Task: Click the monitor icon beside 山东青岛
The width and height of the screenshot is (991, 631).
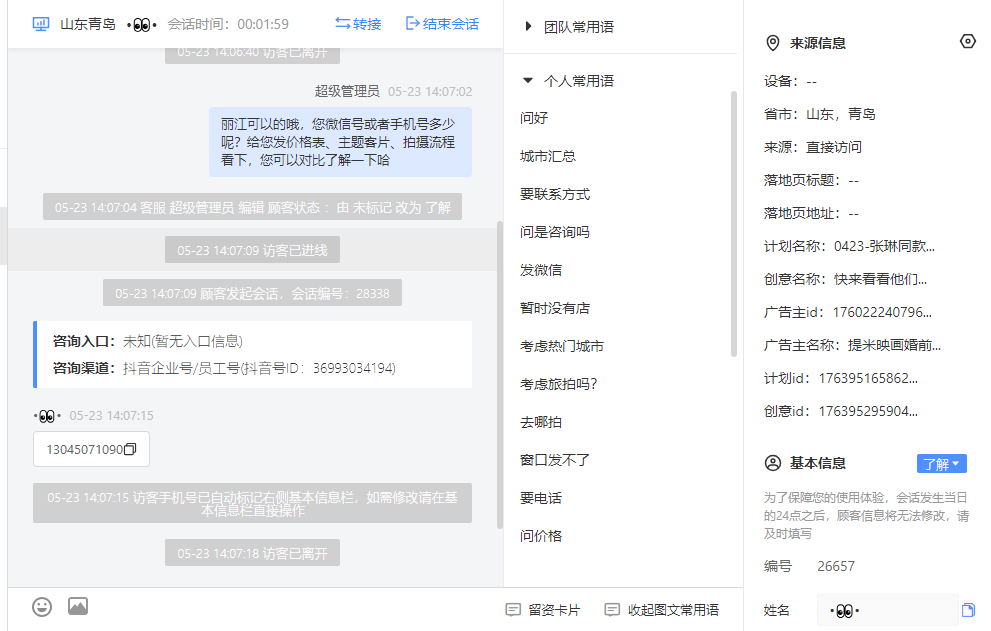Action: tap(40, 24)
